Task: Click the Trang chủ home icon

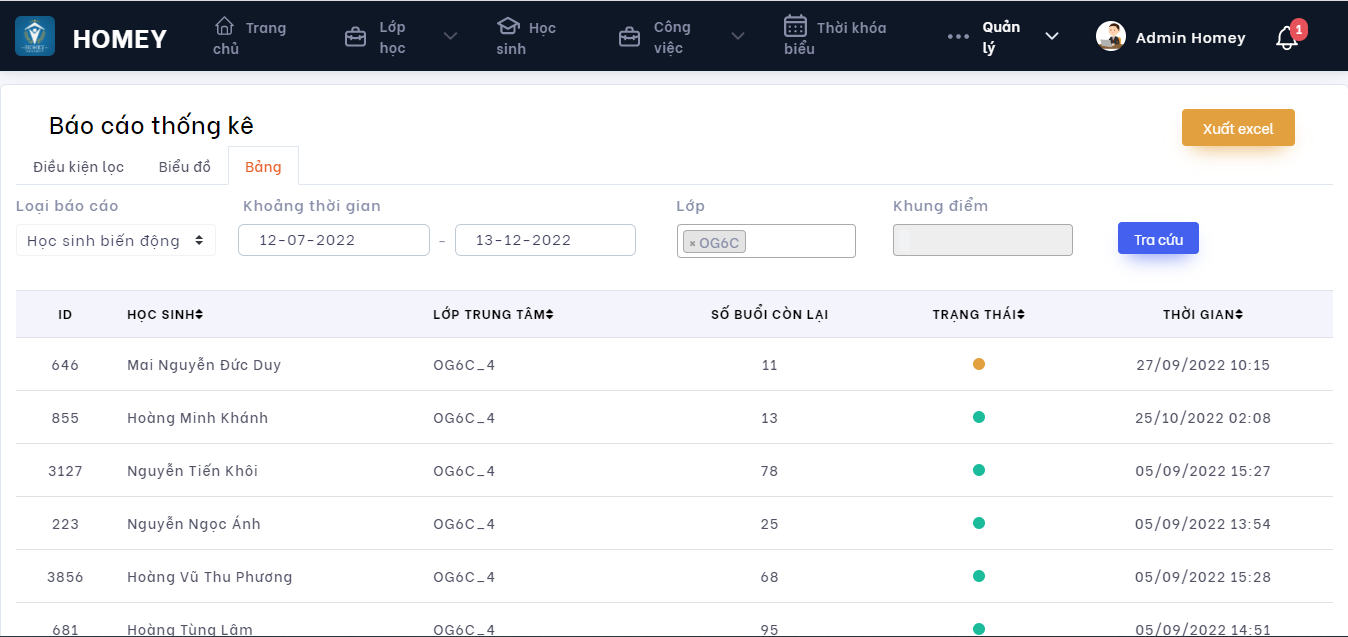Action: (x=225, y=26)
